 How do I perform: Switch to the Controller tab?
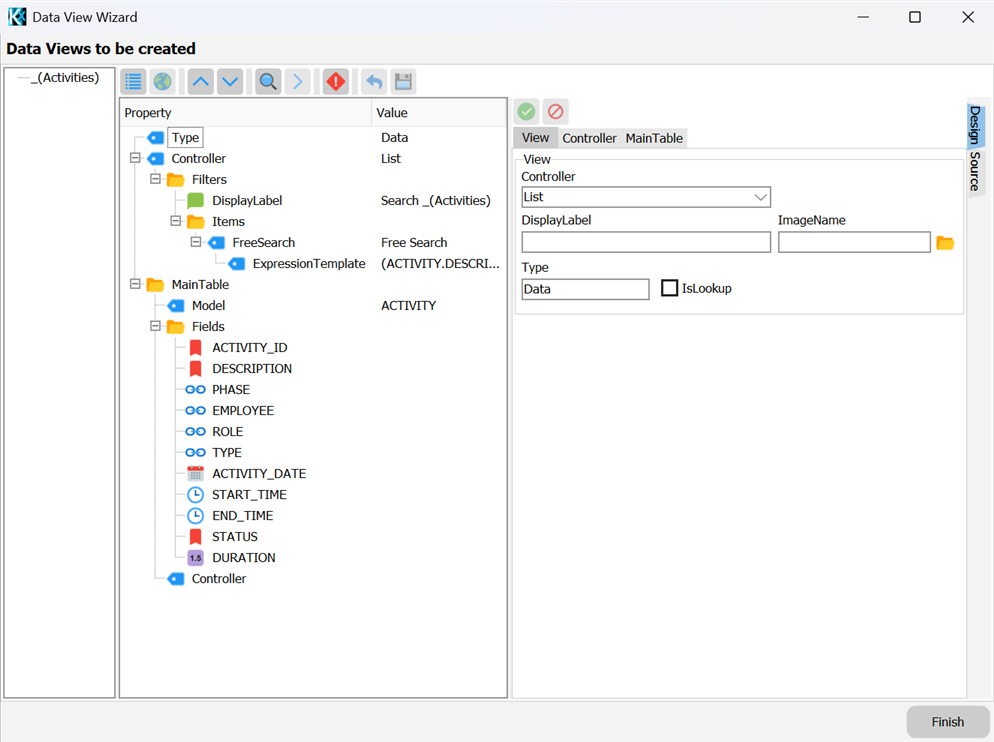(x=589, y=138)
